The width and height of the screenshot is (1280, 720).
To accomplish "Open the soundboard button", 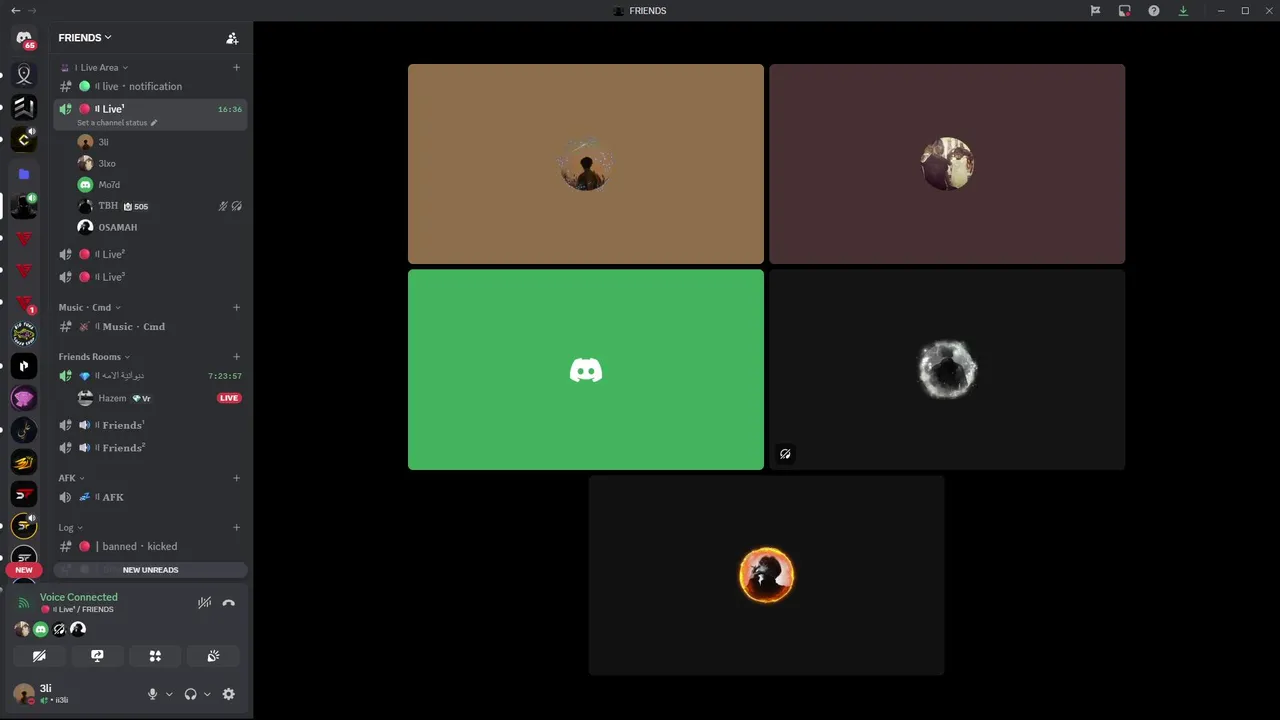I will click(x=213, y=656).
